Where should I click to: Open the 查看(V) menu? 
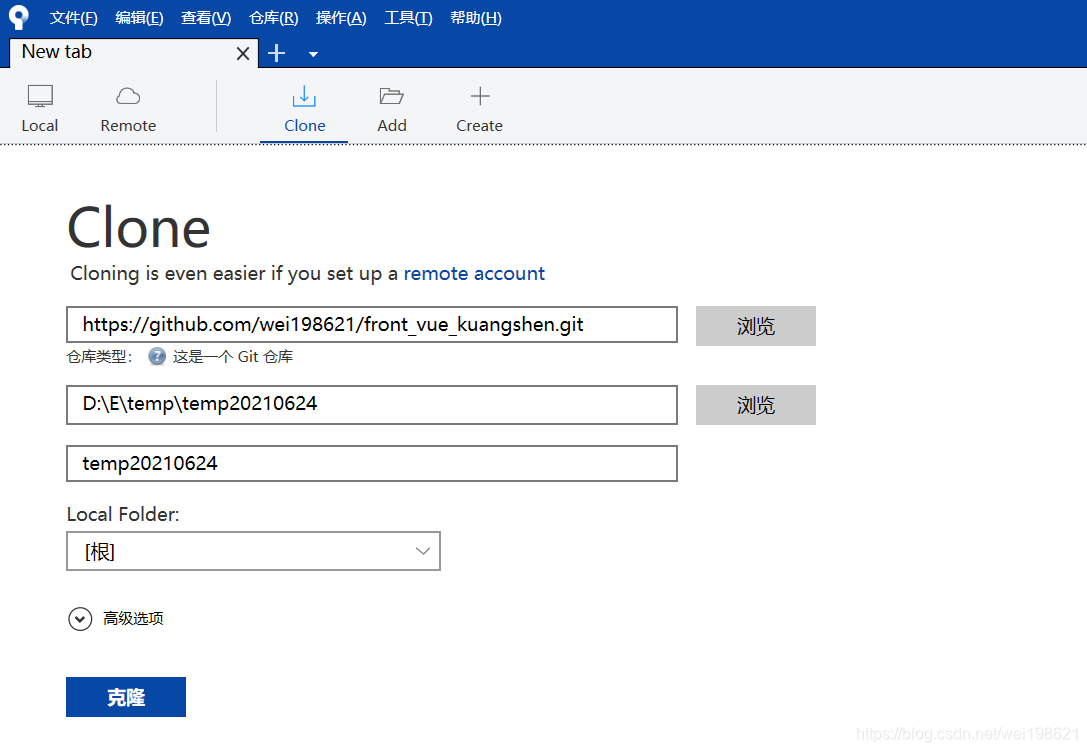click(x=206, y=18)
